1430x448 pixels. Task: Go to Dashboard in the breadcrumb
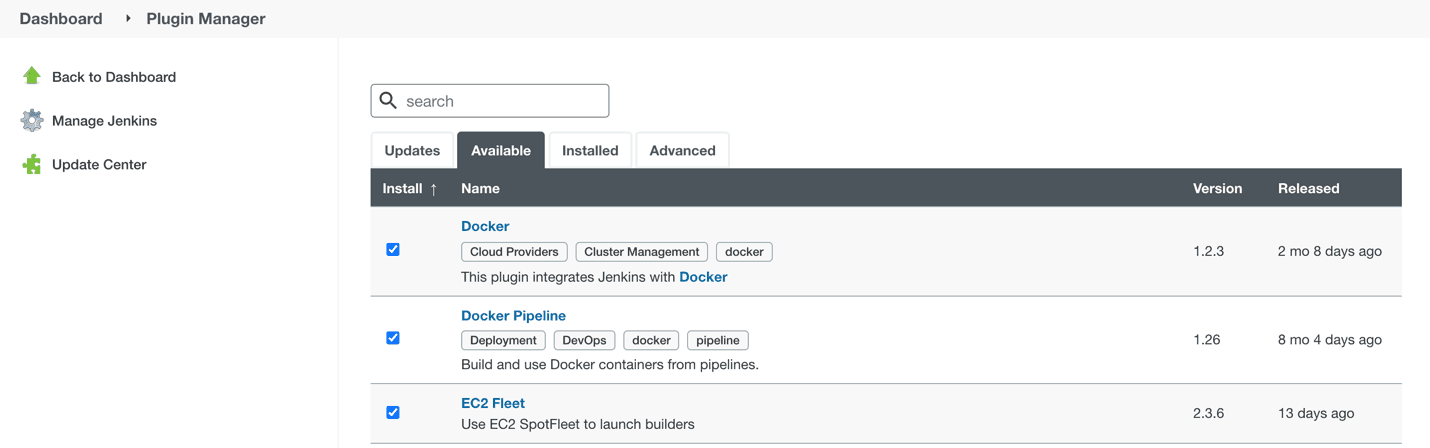[x=61, y=18]
